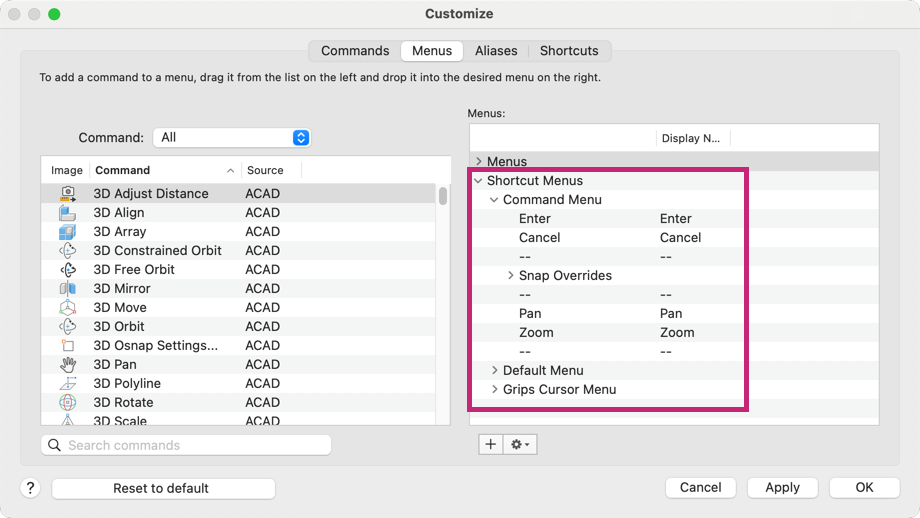Click the 3D Constrained Orbit icon
The image size is (920, 518).
pos(67,251)
